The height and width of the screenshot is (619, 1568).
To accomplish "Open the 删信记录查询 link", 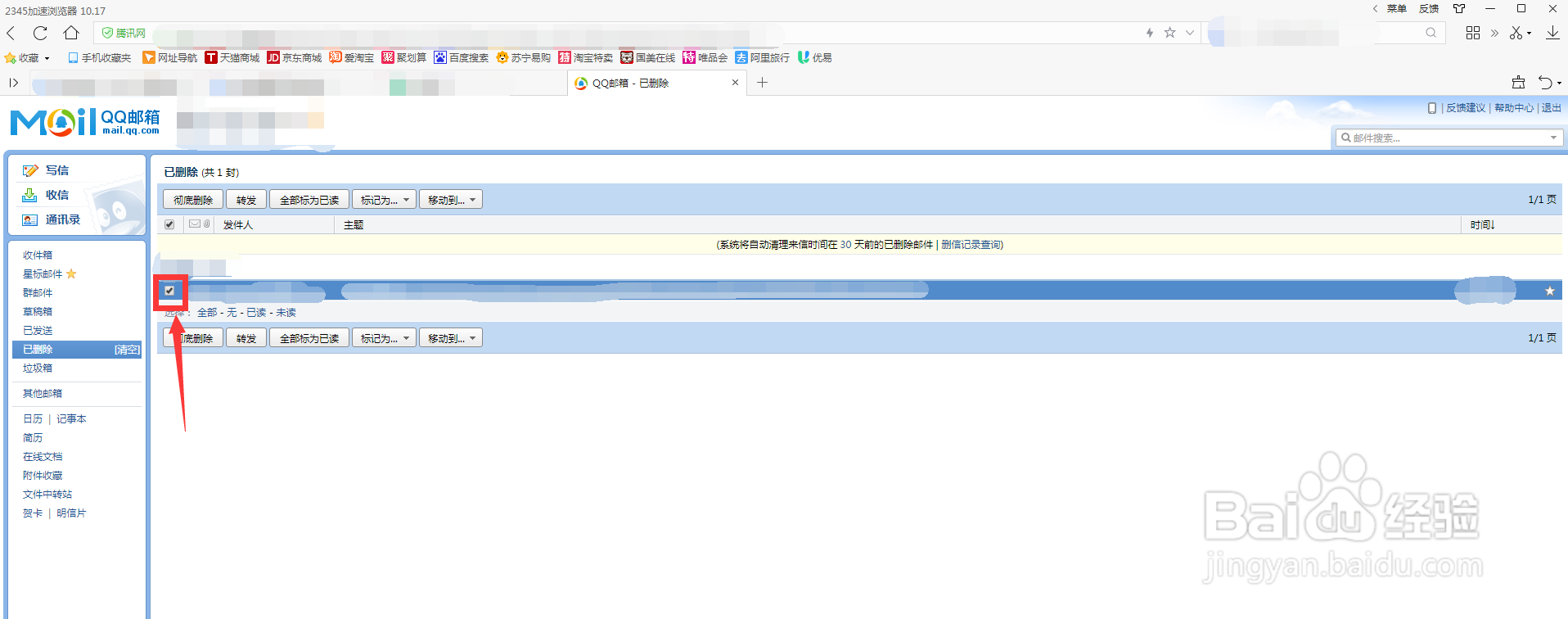I will pos(971,245).
